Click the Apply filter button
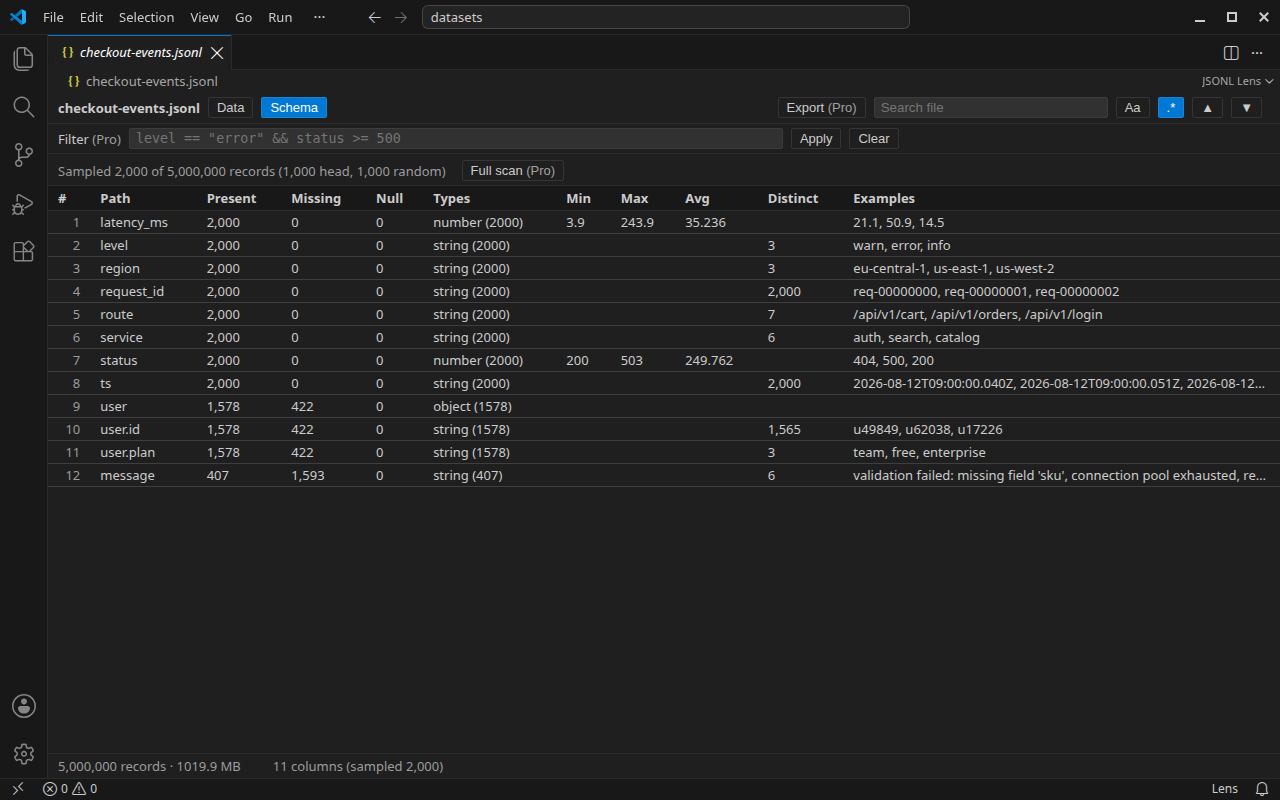The width and height of the screenshot is (1280, 800). coord(816,139)
